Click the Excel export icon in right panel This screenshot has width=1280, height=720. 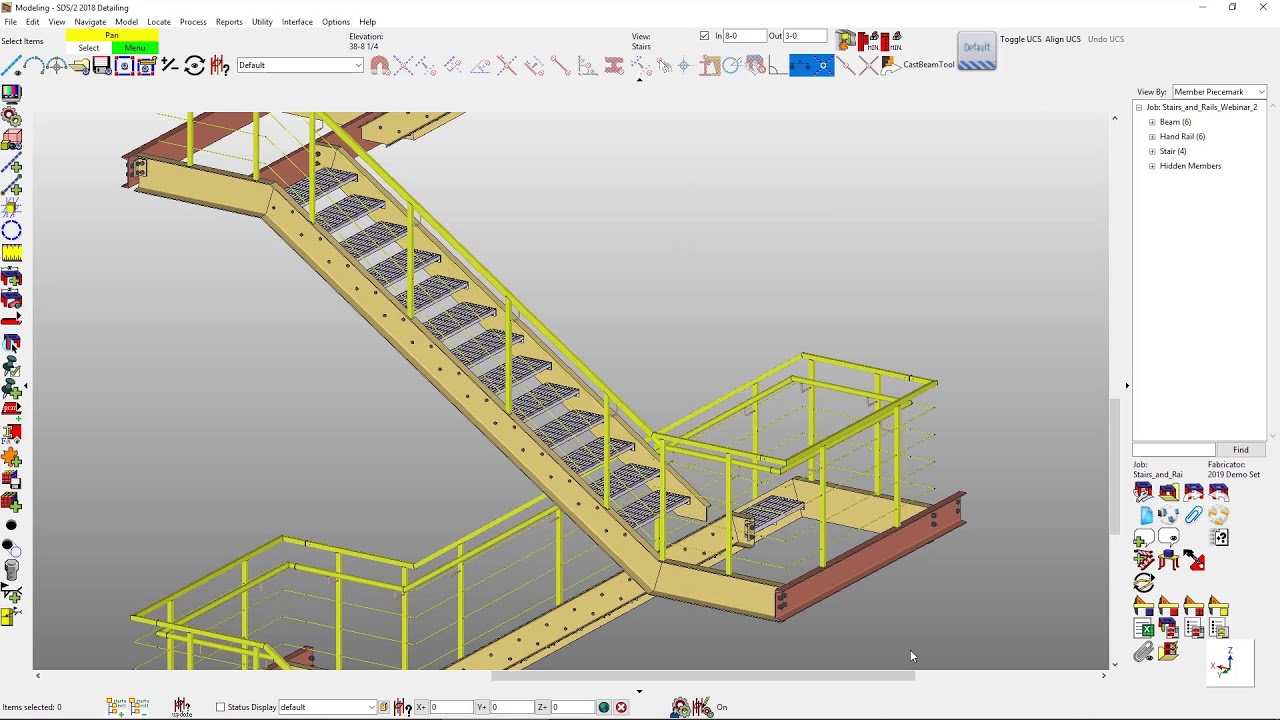(x=1144, y=629)
